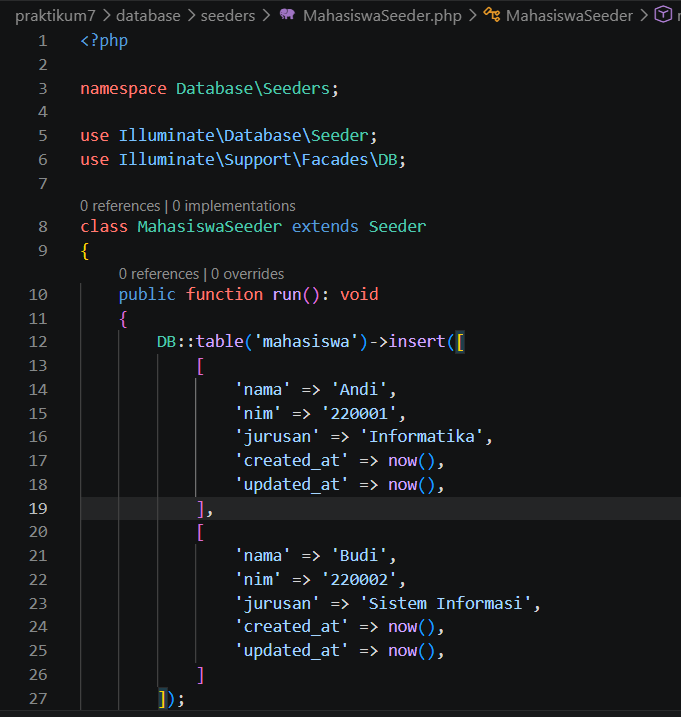Click the 'Budi' string value
This screenshot has width=681, height=717.
click(359, 556)
